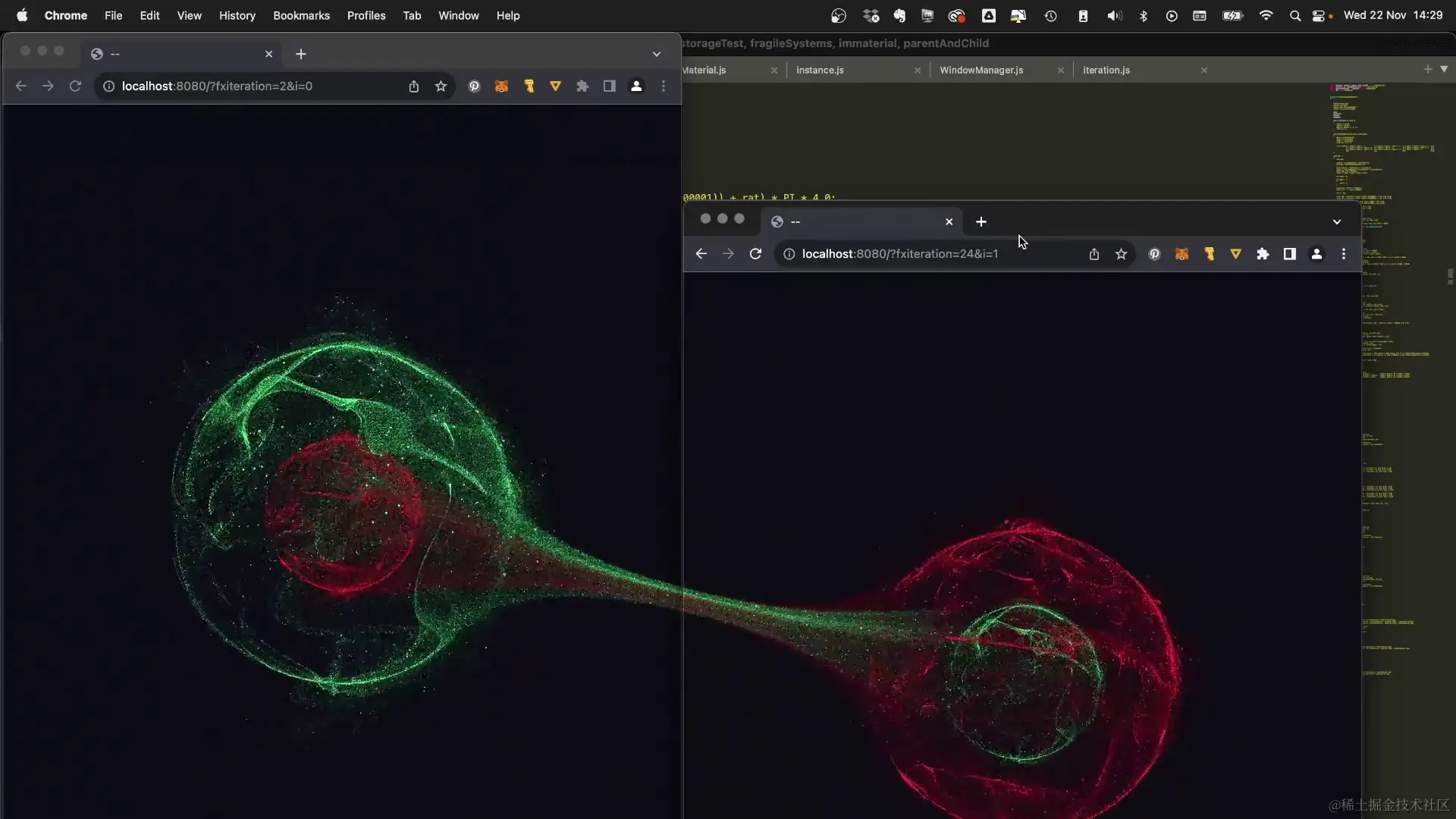Click the share icon in right address bar
The image size is (1456, 819).
pyautogui.click(x=1094, y=254)
